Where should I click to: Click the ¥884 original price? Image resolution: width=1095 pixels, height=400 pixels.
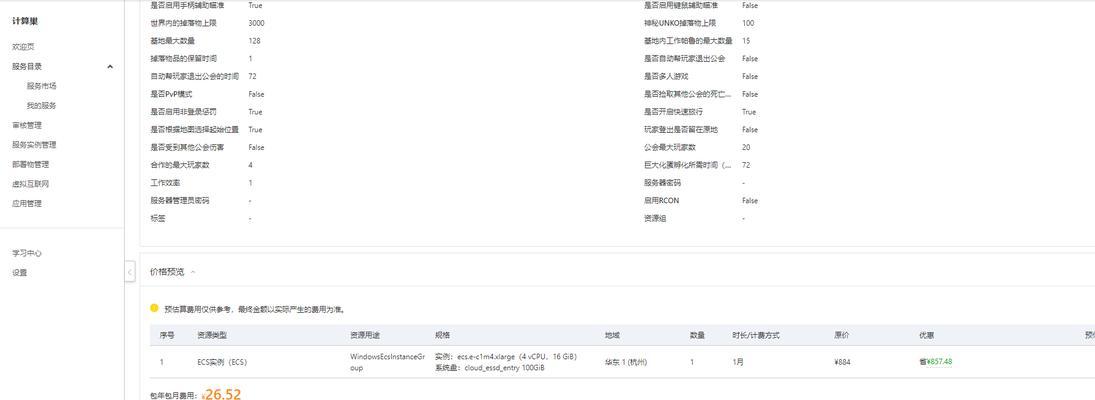pyautogui.click(x=842, y=362)
